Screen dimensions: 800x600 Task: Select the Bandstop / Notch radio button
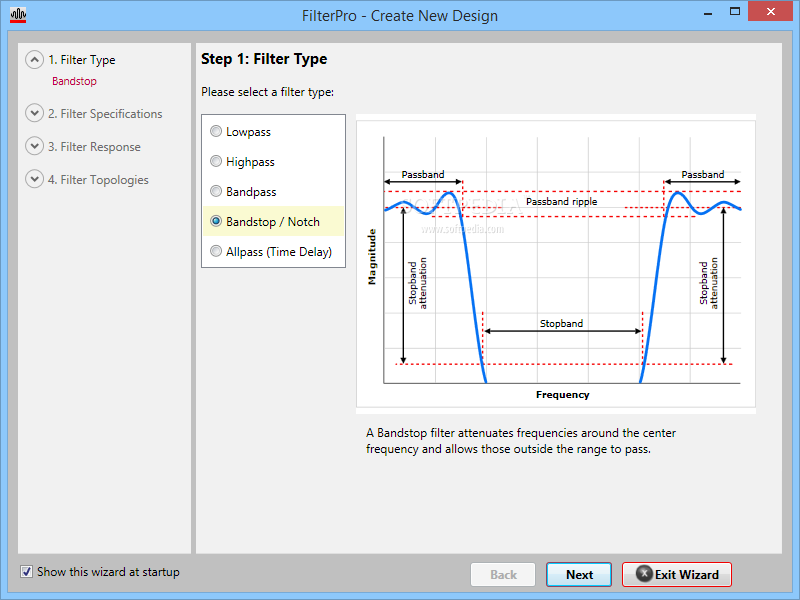click(216, 221)
